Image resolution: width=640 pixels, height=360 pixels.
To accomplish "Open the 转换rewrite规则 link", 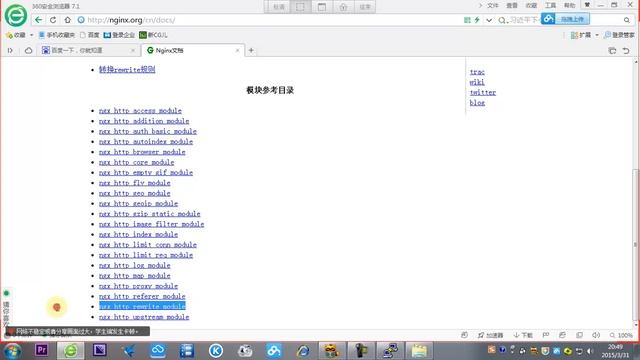I will [127, 69].
